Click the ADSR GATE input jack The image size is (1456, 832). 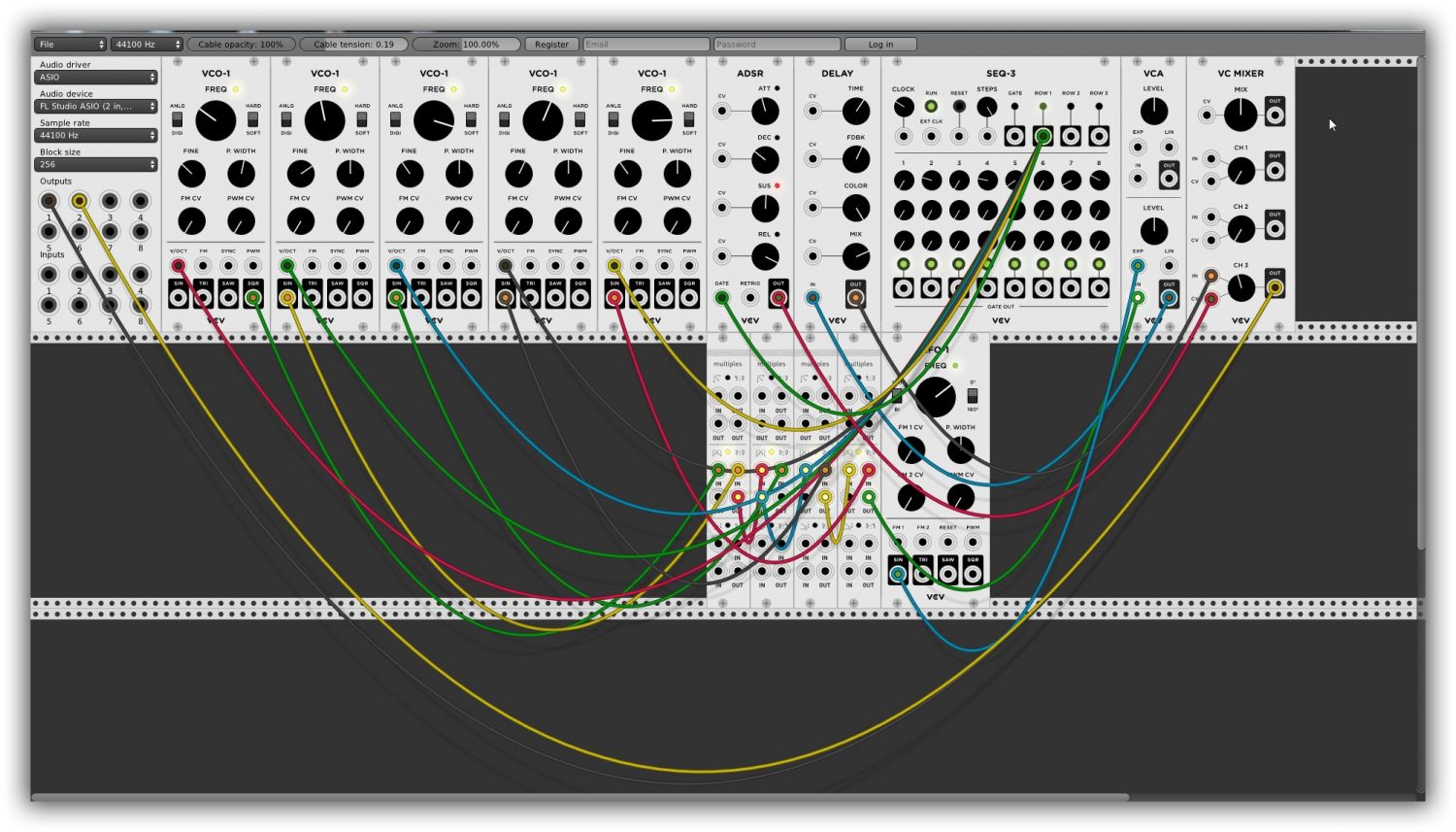coord(722,298)
